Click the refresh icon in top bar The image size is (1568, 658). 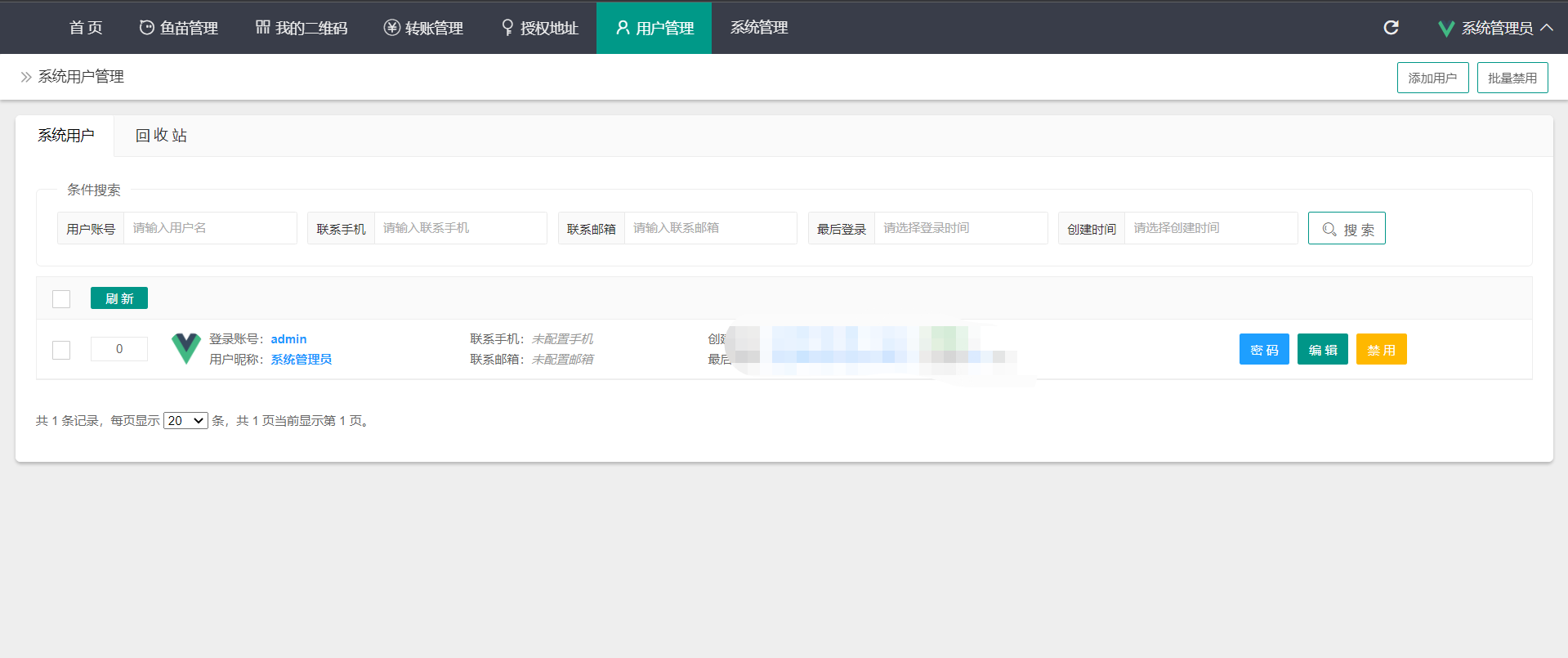click(x=1391, y=28)
